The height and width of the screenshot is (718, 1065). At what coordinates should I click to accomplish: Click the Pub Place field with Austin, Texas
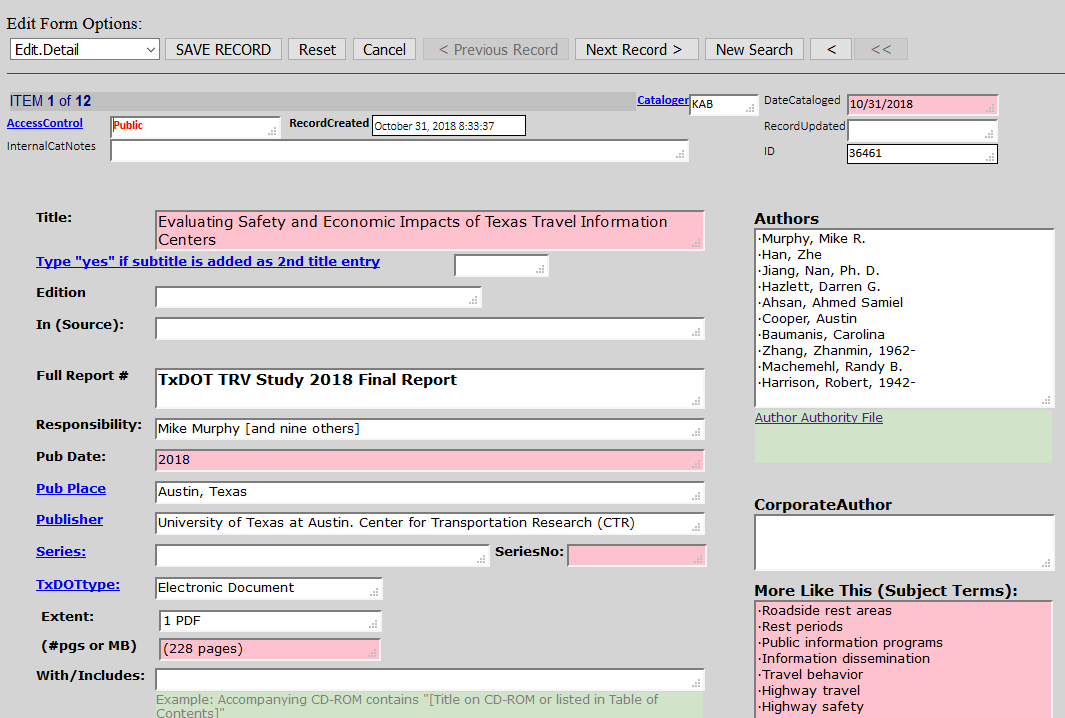coord(429,492)
